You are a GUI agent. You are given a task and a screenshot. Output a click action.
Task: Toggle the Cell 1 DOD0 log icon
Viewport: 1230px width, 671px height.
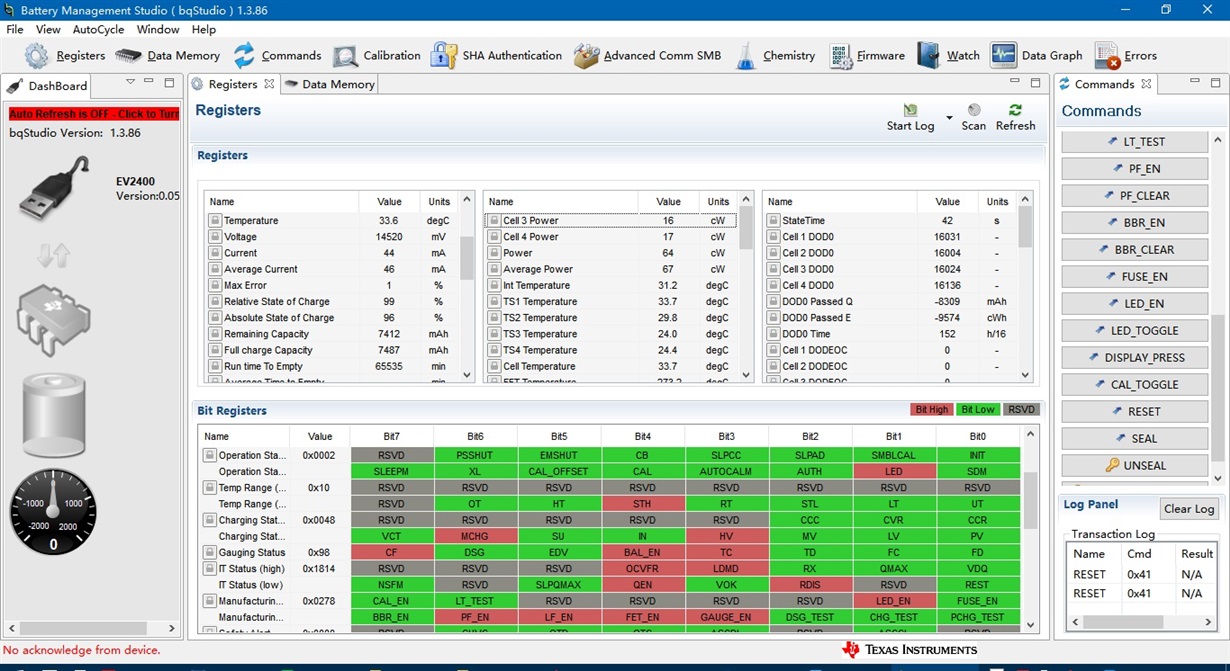773,237
